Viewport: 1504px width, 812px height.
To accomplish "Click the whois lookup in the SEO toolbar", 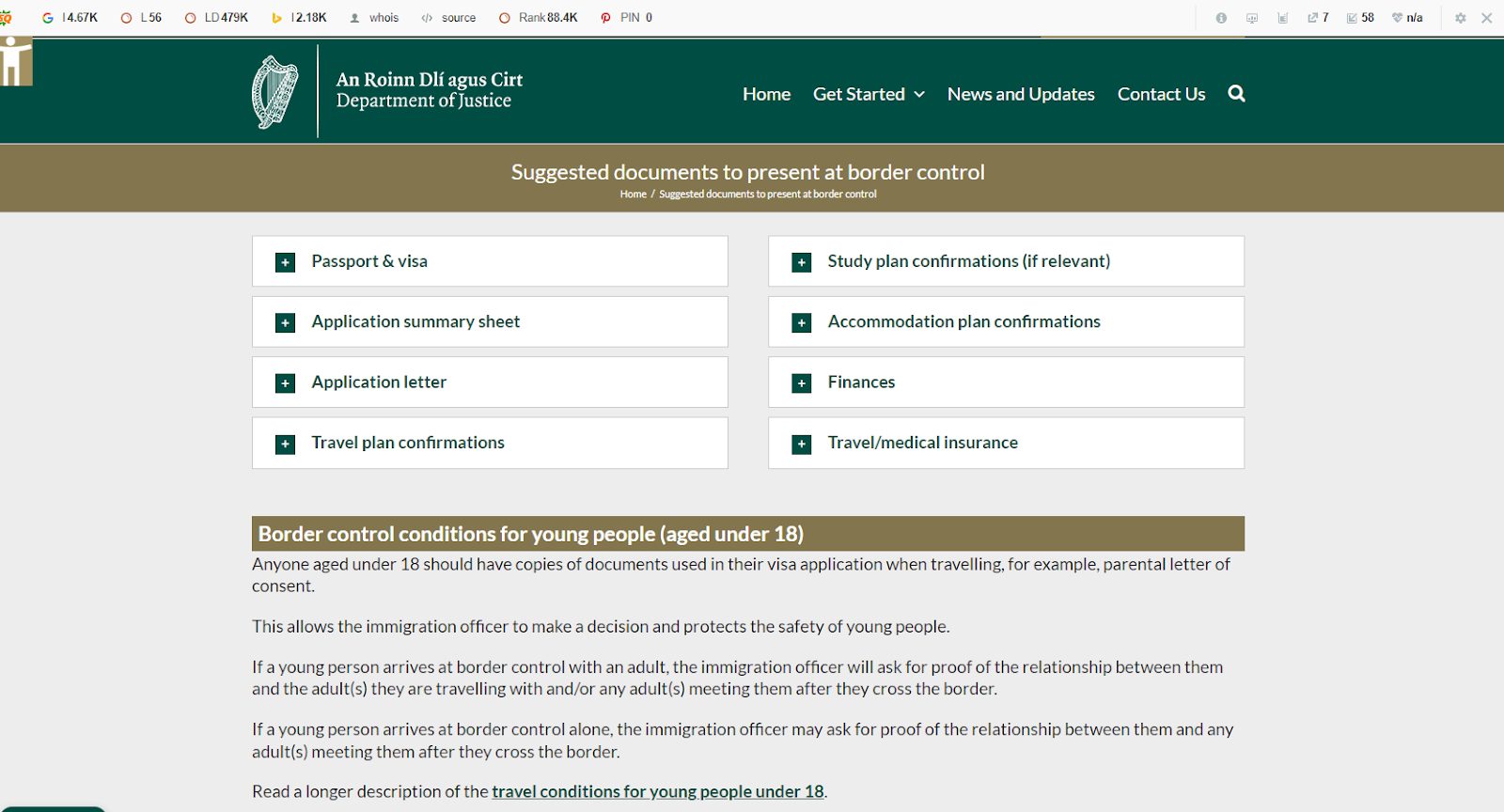I will pos(374,18).
